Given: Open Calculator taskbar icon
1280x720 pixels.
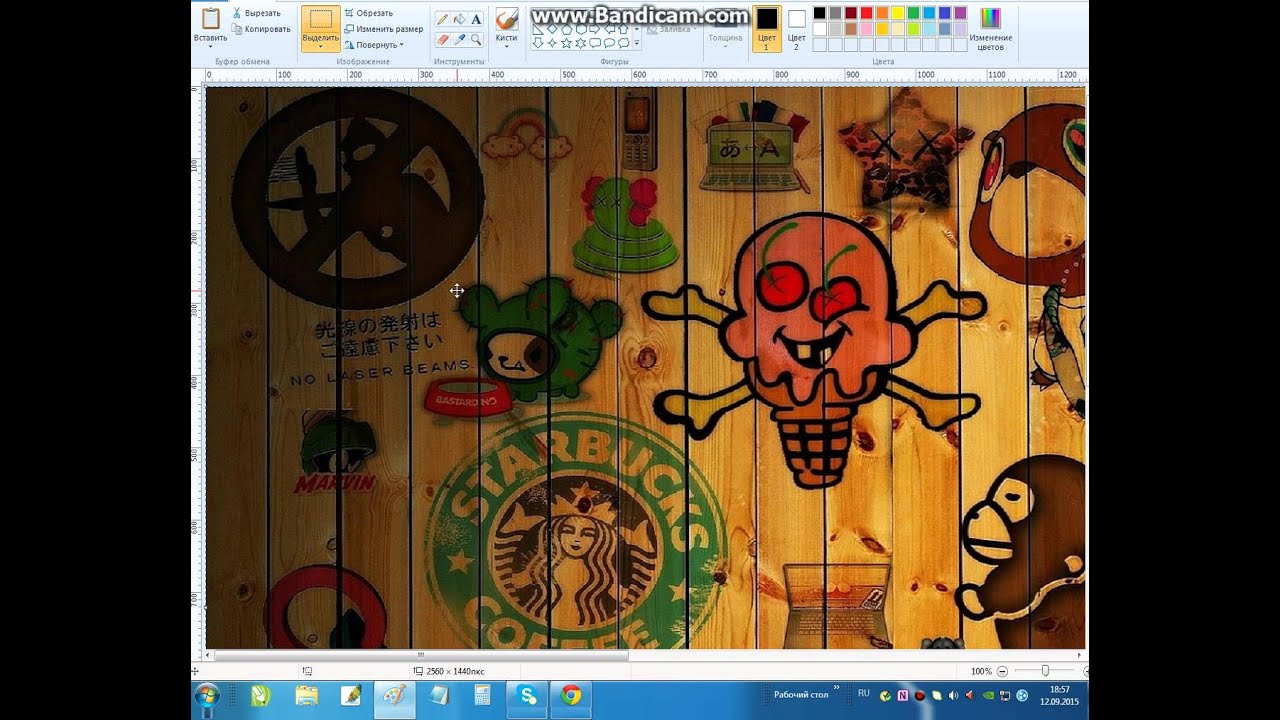Looking at the screenshot, I should click(x=482, y=695).
